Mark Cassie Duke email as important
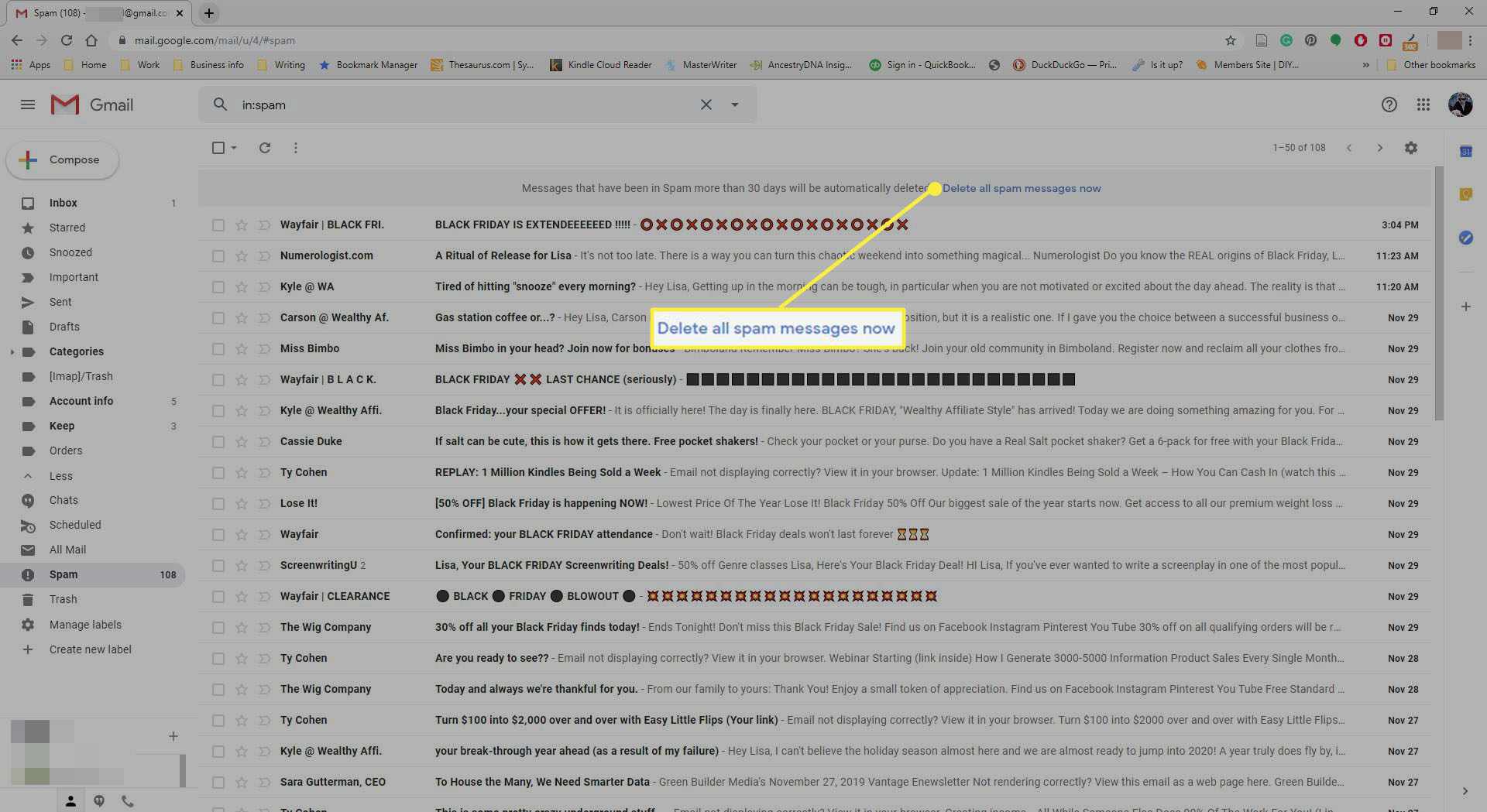The width and height of the screenshot is (1487, 812). tap(265, 441)
